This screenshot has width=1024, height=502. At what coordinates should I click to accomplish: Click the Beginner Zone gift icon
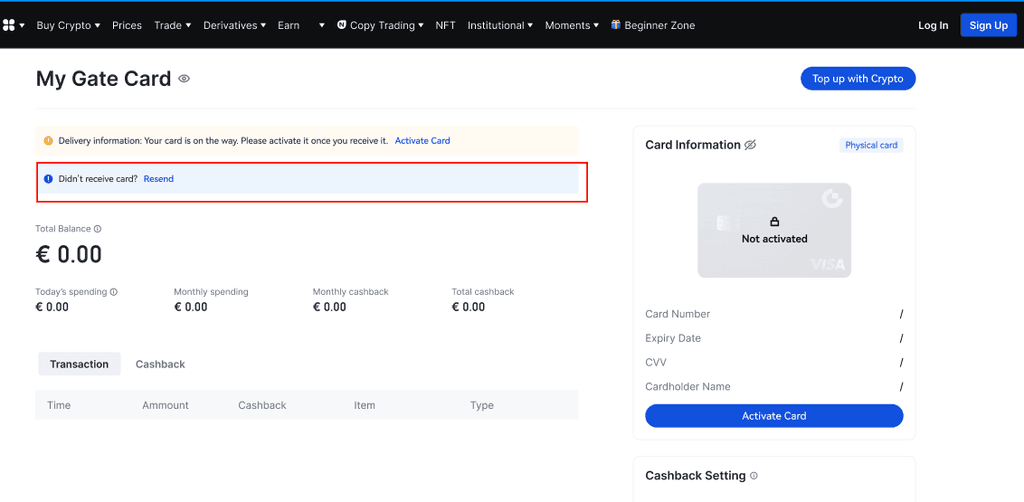(x=616, y=25)
